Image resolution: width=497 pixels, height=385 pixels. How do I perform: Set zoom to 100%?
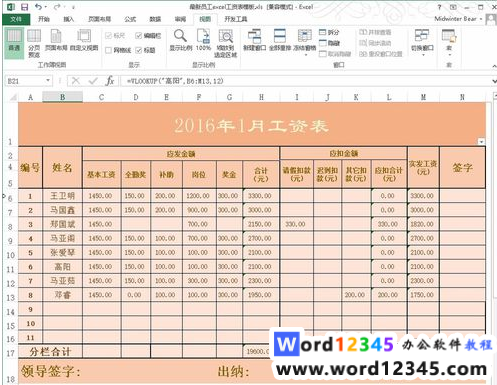pyautogui.click(x=203, y=40)
